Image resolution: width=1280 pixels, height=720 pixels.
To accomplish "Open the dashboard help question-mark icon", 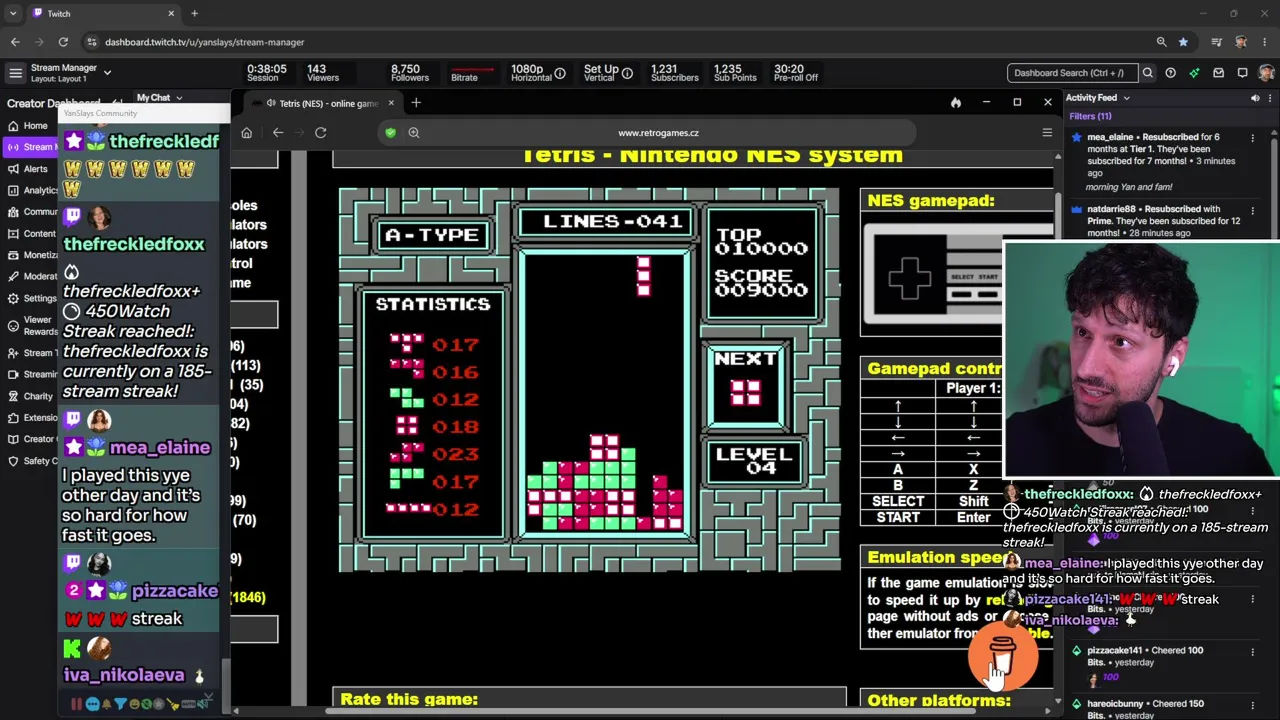I will point(1170,73).
